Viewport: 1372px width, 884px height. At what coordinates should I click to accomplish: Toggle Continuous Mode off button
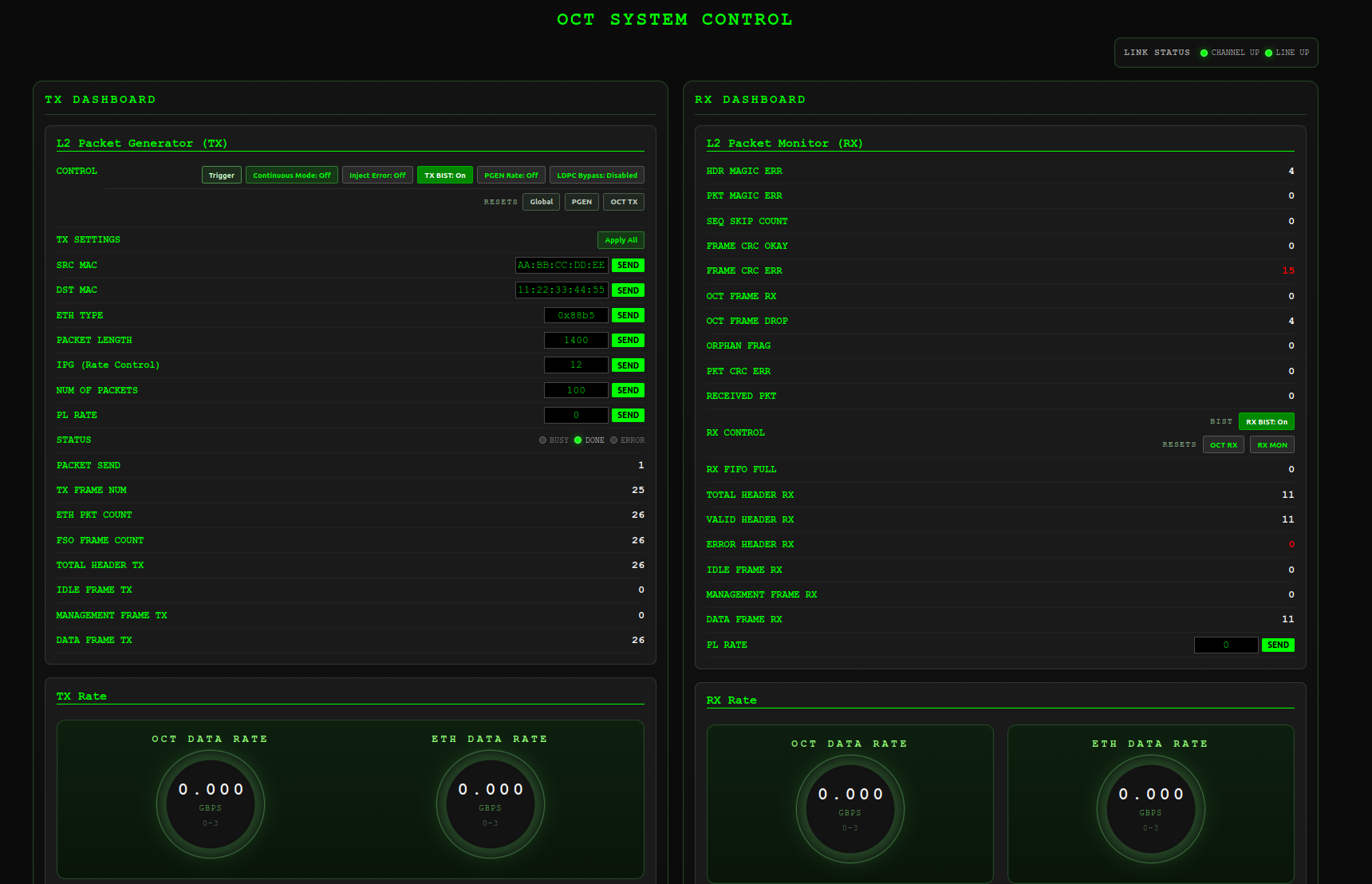pos(292,175)
